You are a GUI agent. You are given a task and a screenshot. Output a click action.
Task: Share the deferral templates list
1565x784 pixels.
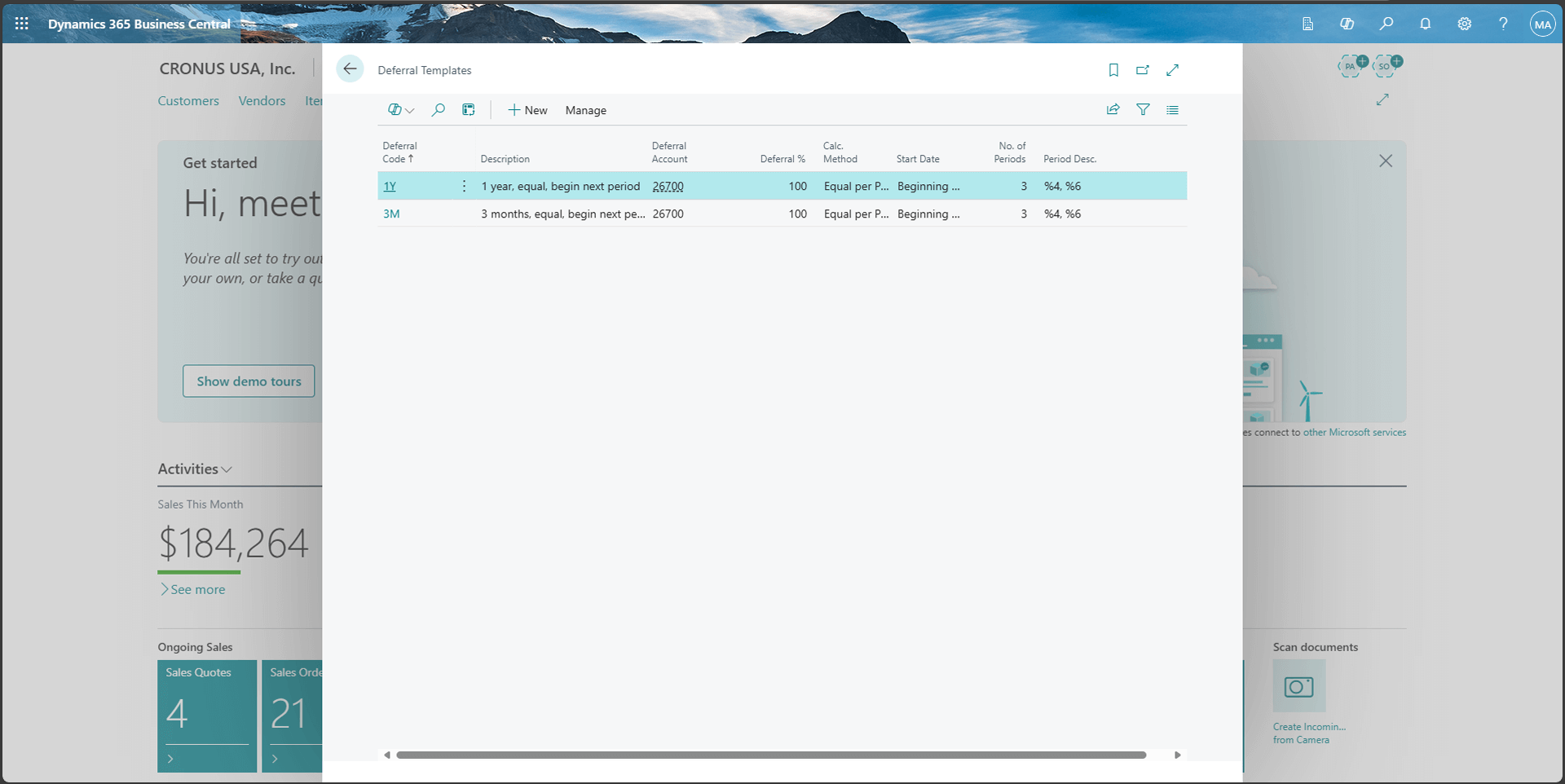click(x=1113, y=109)
